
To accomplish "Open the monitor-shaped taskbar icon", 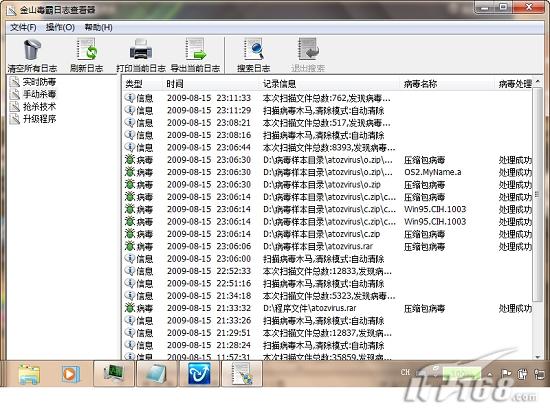I will tap(114, 374).
